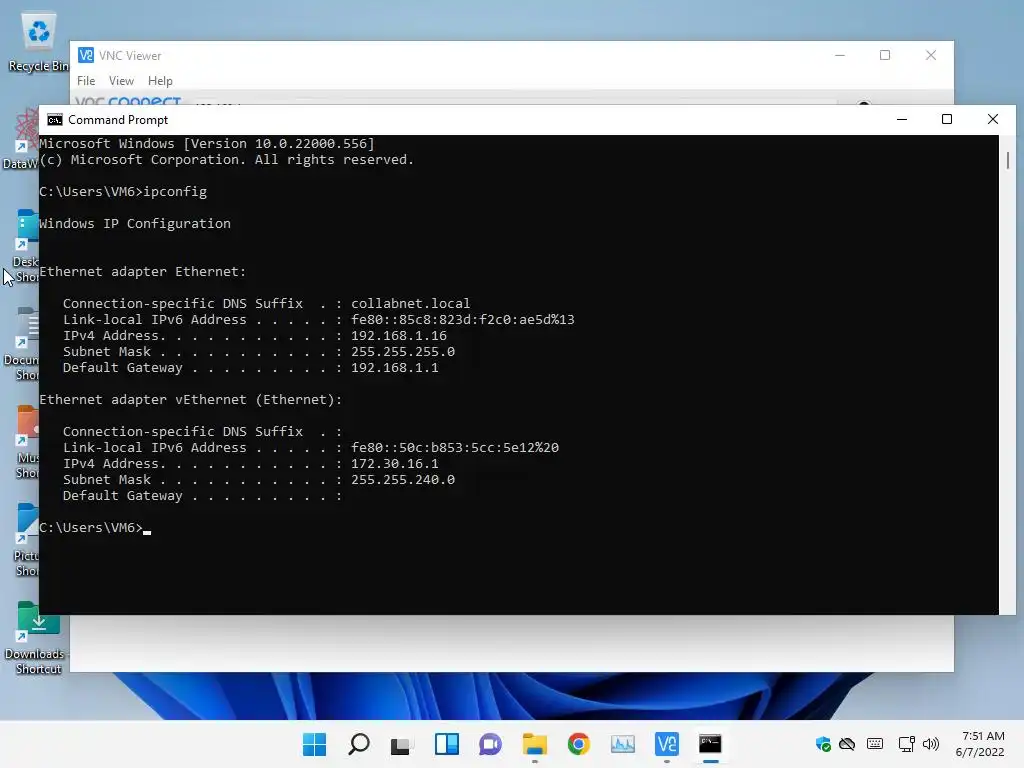
Task: Click the fe80::85c8:823d:f2c0:ae5d%13 address
Action: pos(462,319)
